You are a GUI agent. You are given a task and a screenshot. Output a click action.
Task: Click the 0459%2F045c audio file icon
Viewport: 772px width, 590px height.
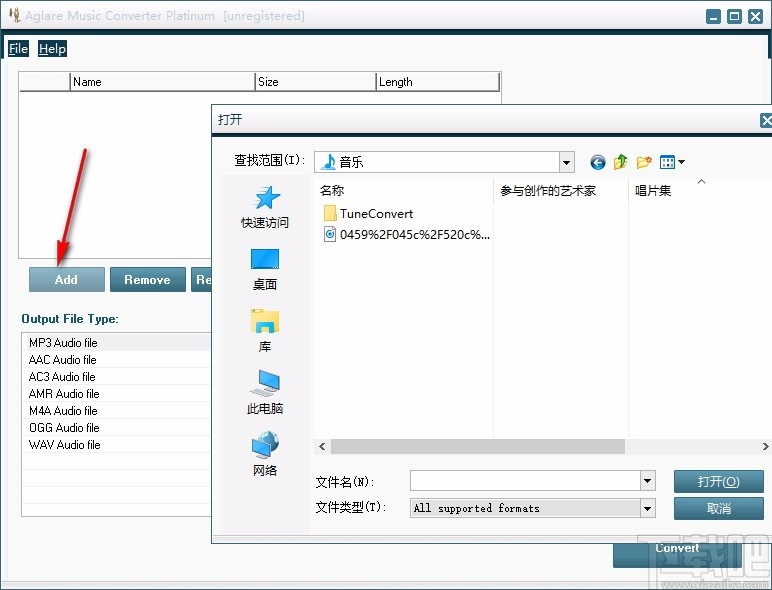pos(330,234)
